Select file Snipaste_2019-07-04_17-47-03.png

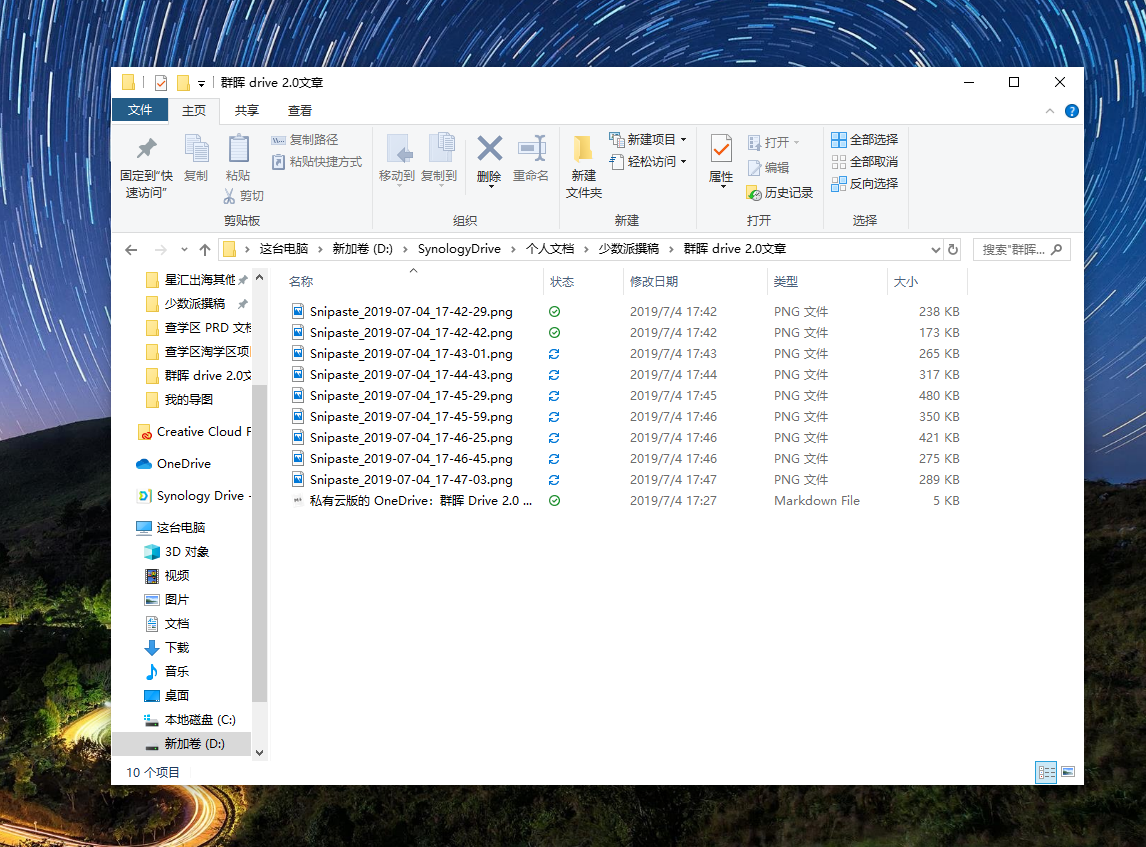coord(411,479)
